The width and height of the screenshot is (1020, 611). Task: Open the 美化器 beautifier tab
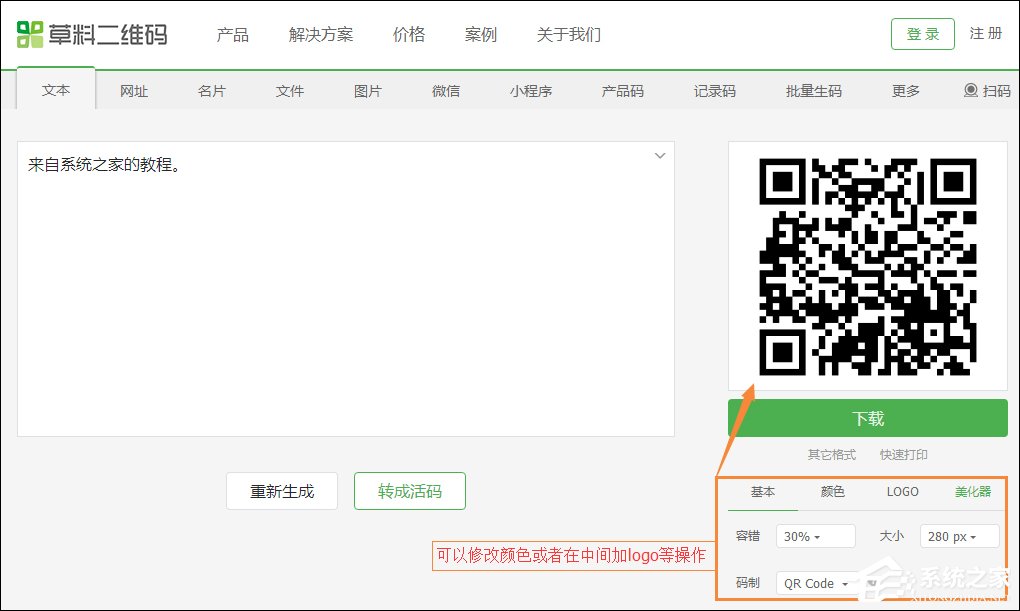point(971,492)
